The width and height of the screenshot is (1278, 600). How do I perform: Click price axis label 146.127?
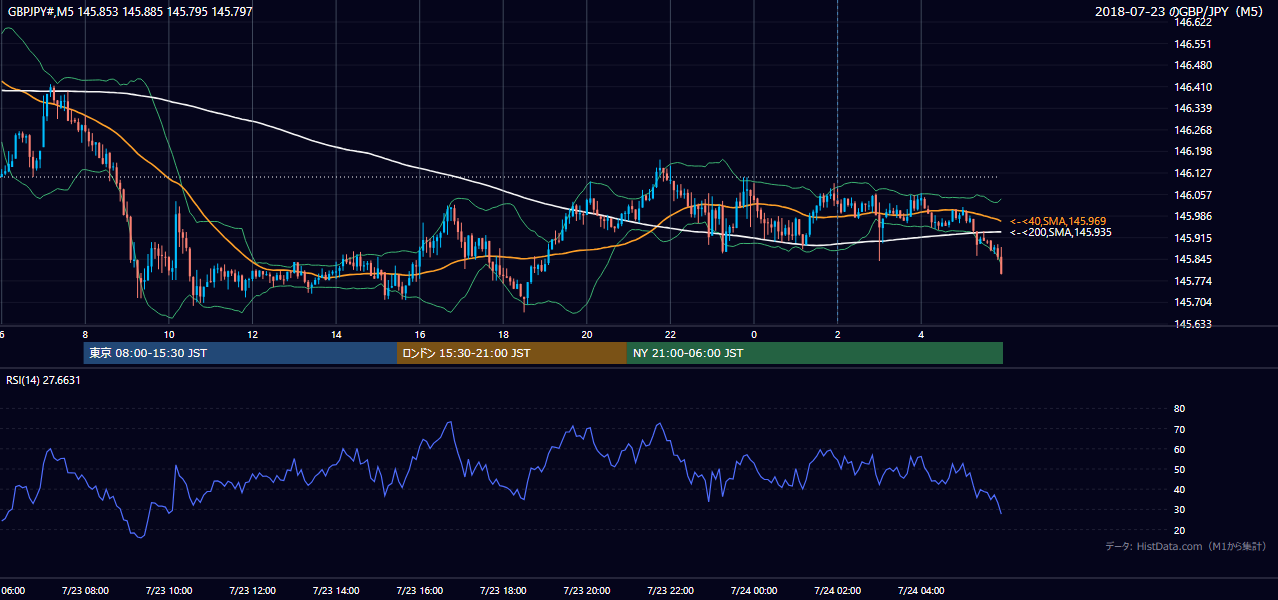1194,173
